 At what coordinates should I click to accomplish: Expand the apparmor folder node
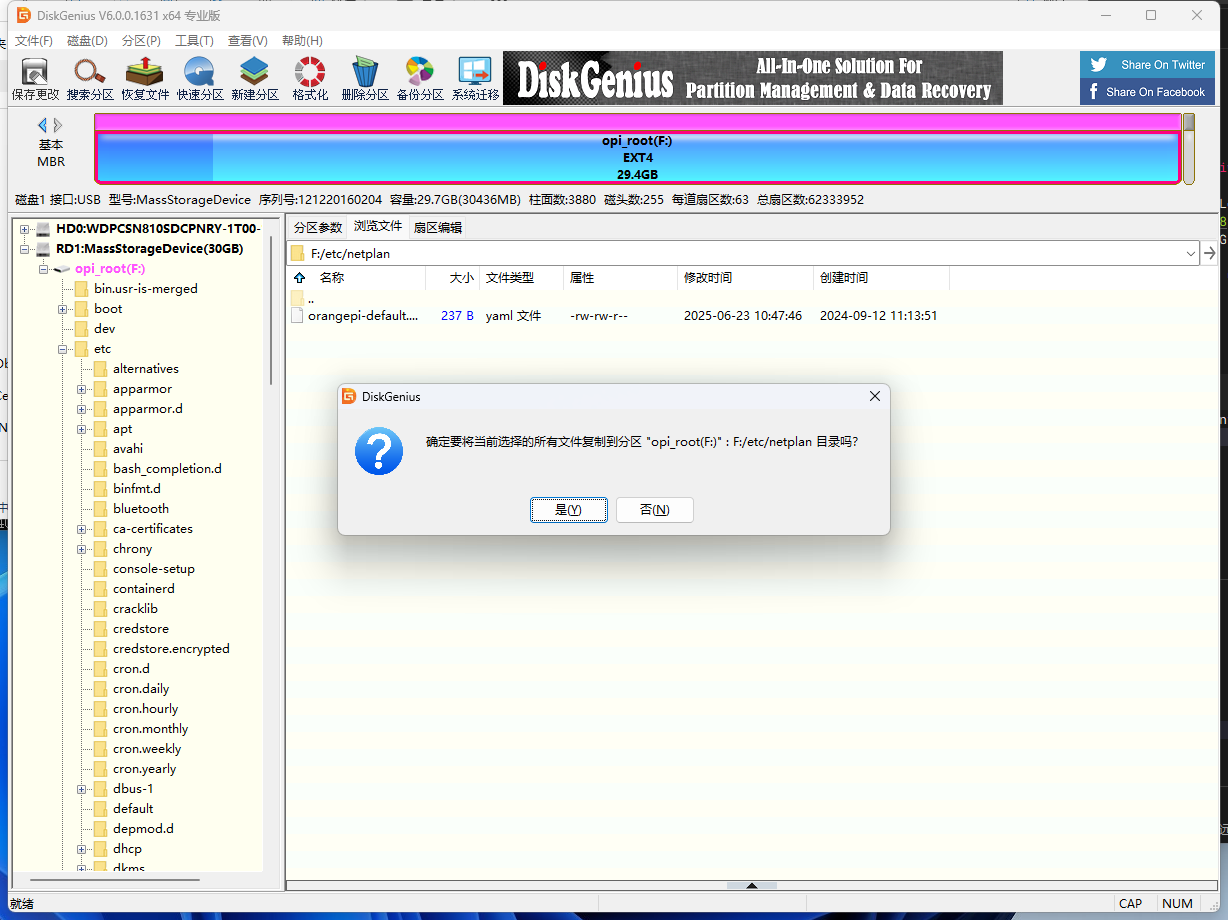click(82, 389)
